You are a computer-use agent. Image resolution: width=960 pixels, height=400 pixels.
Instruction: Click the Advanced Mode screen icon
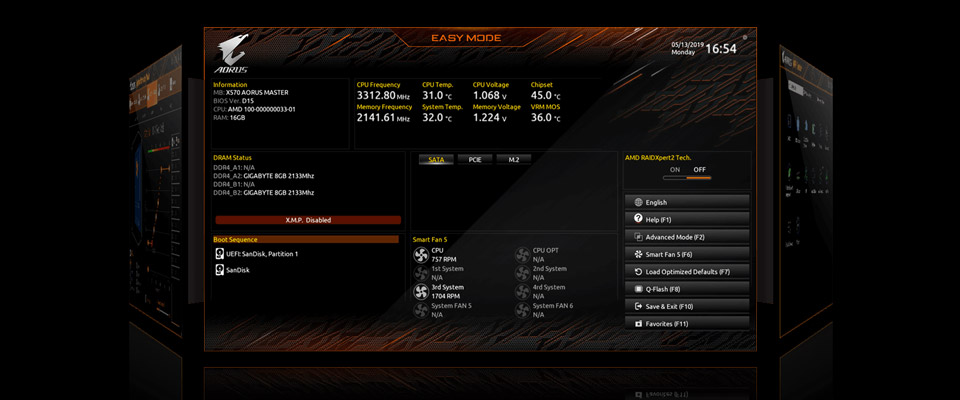(x=639, y=236)
